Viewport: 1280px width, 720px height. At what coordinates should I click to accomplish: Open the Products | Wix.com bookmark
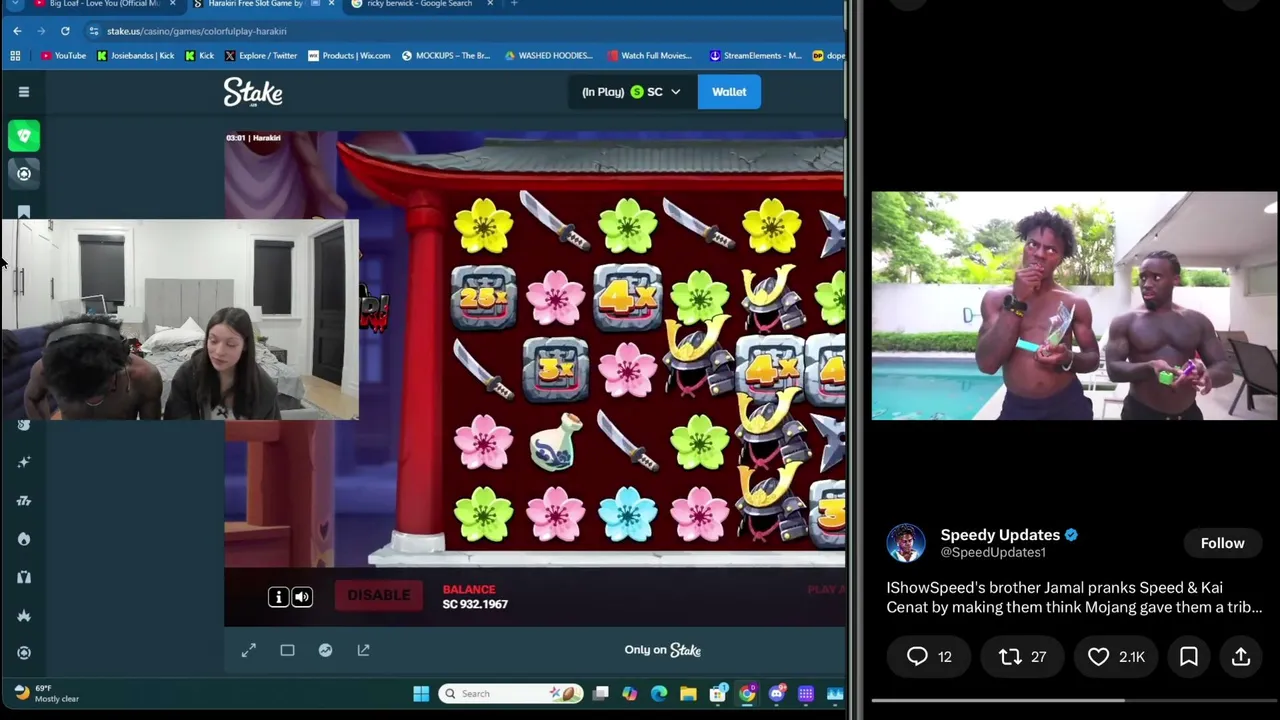(350, 56)
